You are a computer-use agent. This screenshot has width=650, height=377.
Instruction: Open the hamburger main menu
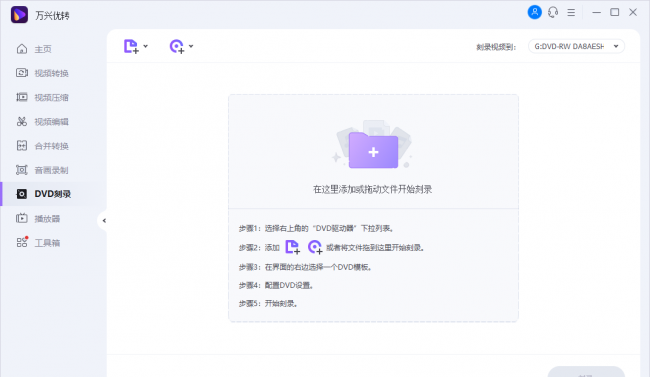coord(571,12)
